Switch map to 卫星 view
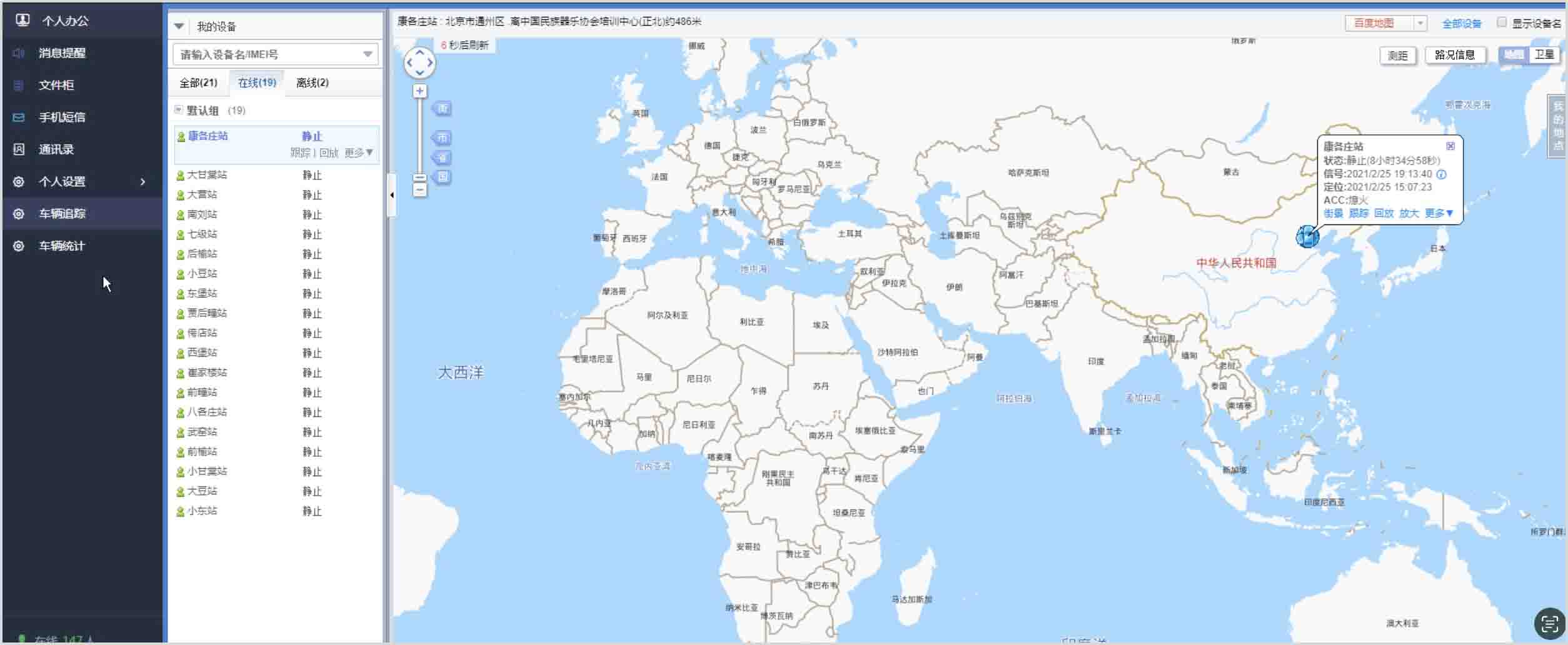The image size is (1568, 645). [1544, 55]
